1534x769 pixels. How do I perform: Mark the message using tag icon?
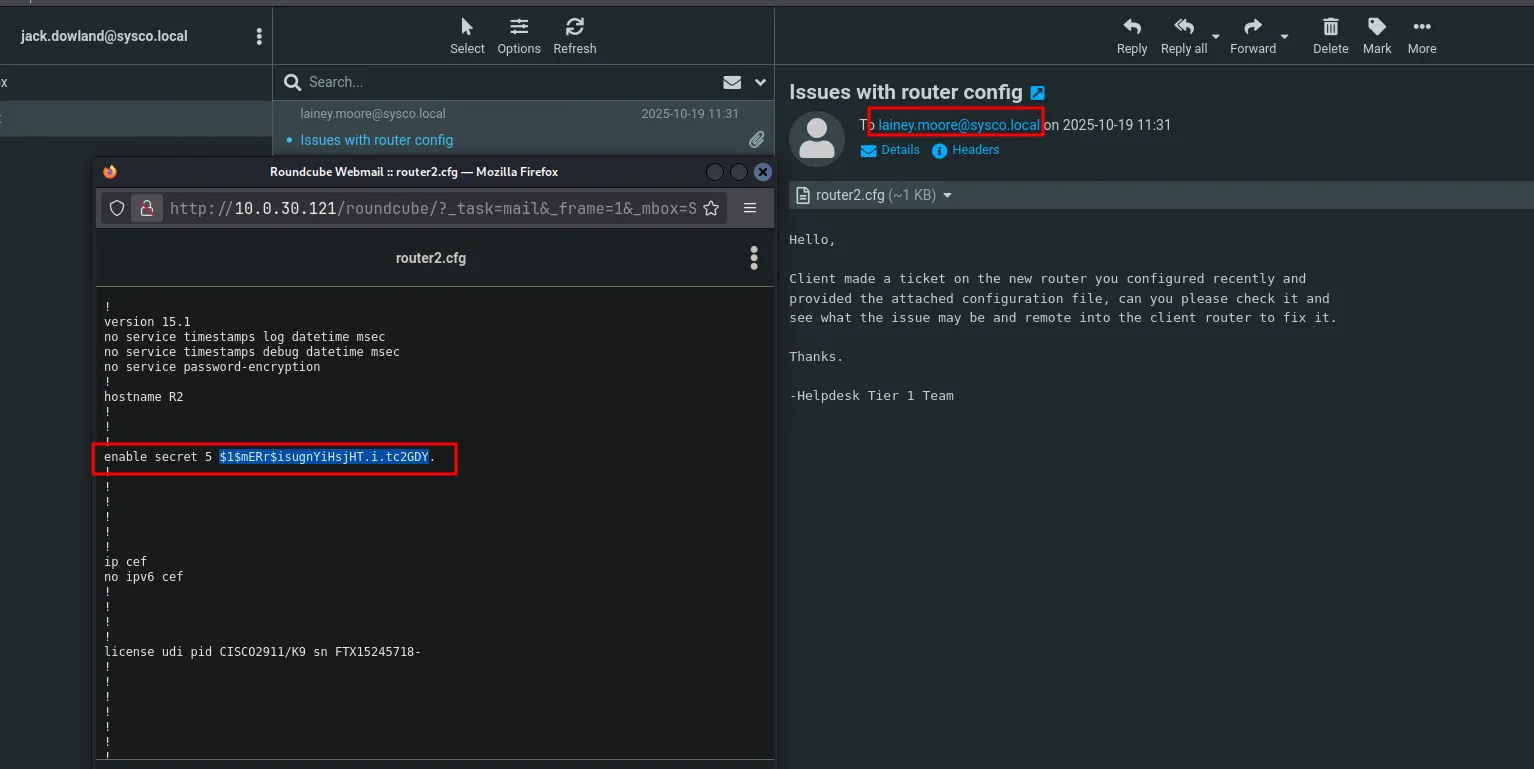pyautogui.click(x=1377, y=36)
